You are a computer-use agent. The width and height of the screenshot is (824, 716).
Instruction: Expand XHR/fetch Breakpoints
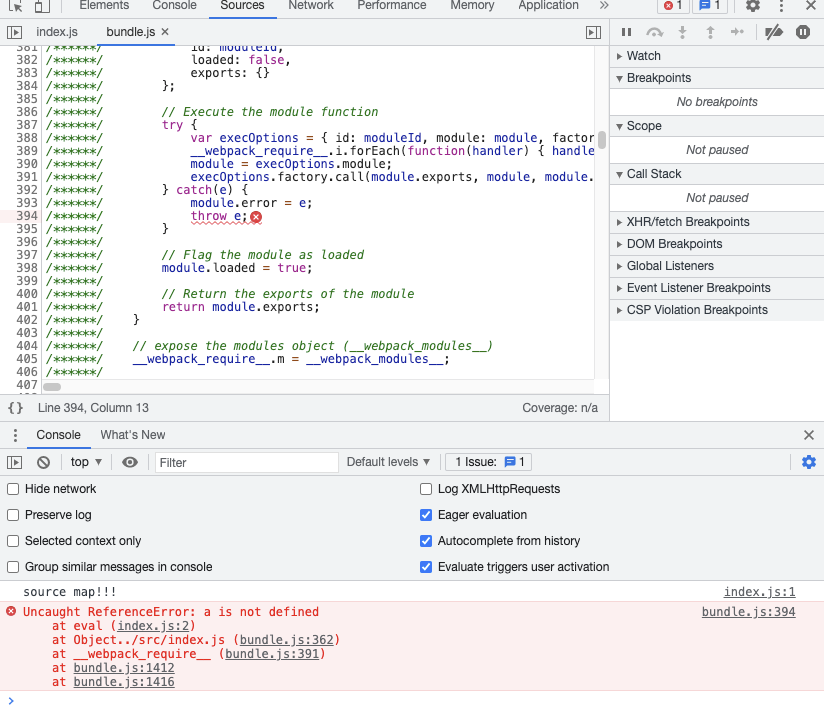[717, 222]
